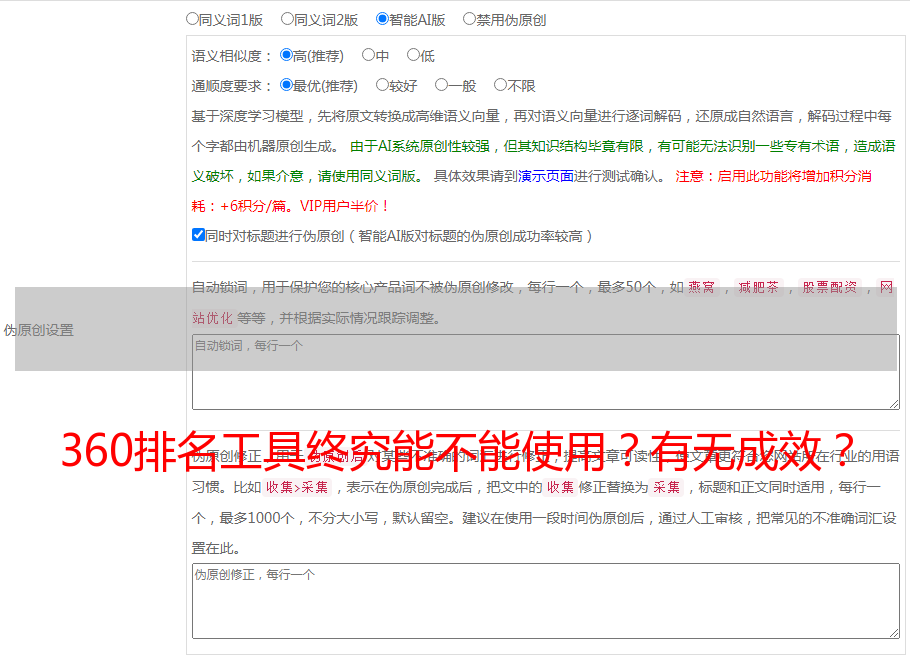This screenshot has width=911, height=658.
Task: Click into the 自动锁词 textarea
Action: pyautogui.click(x=546, y=372)
